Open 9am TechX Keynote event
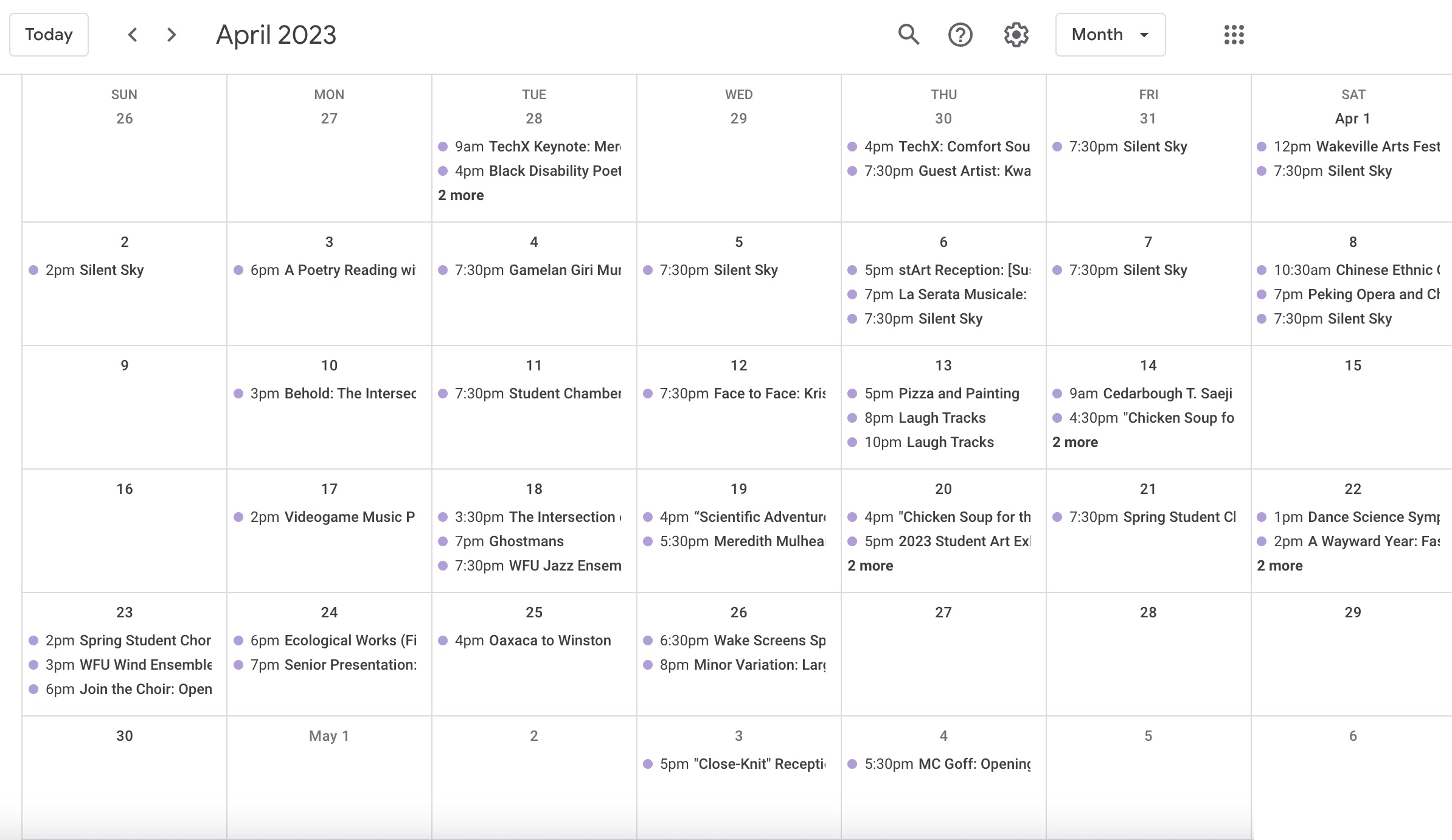The image size is (1452, 840). tap(530, 147)
